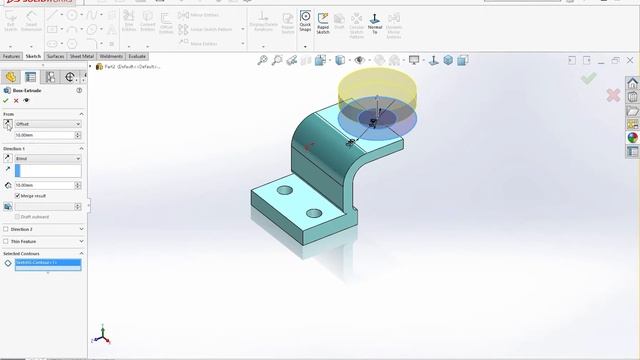The height and width of the screenshot is (360, 640).
Task: Click Normal To tool in ribbon
Action: pyautogui.click(x=375, y=23)
